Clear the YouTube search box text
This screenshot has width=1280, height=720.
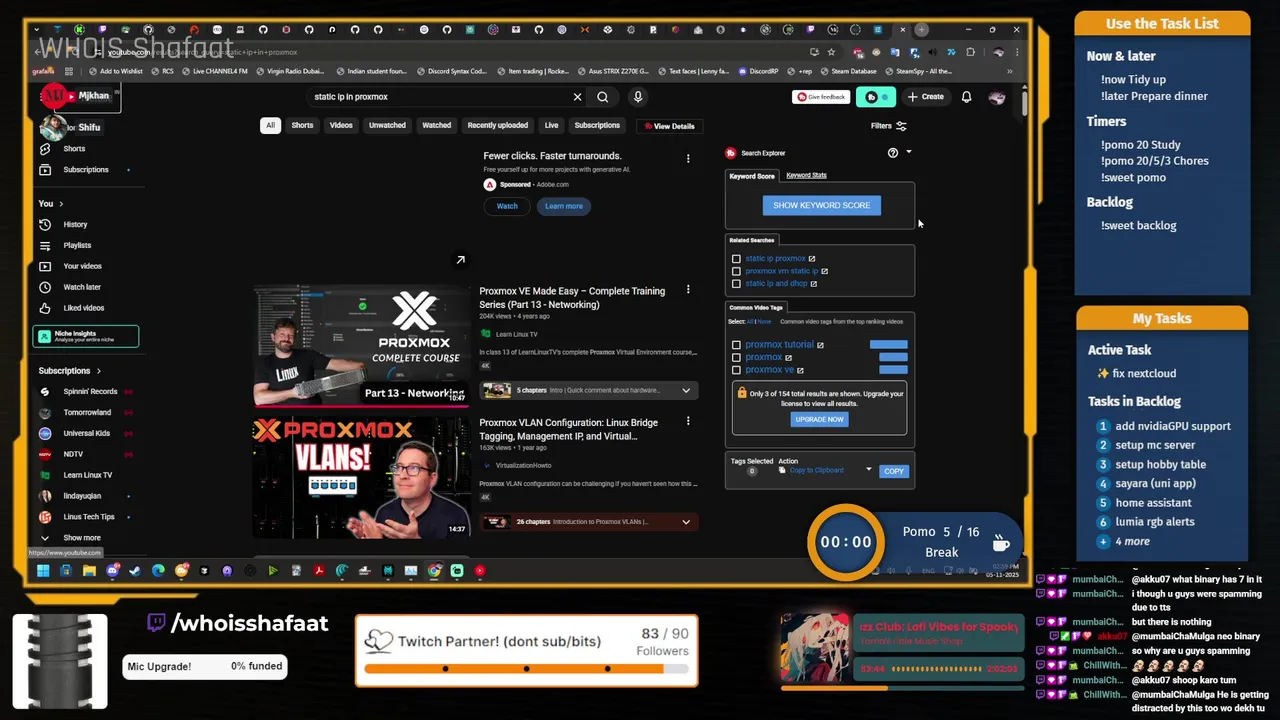point(577,97)
